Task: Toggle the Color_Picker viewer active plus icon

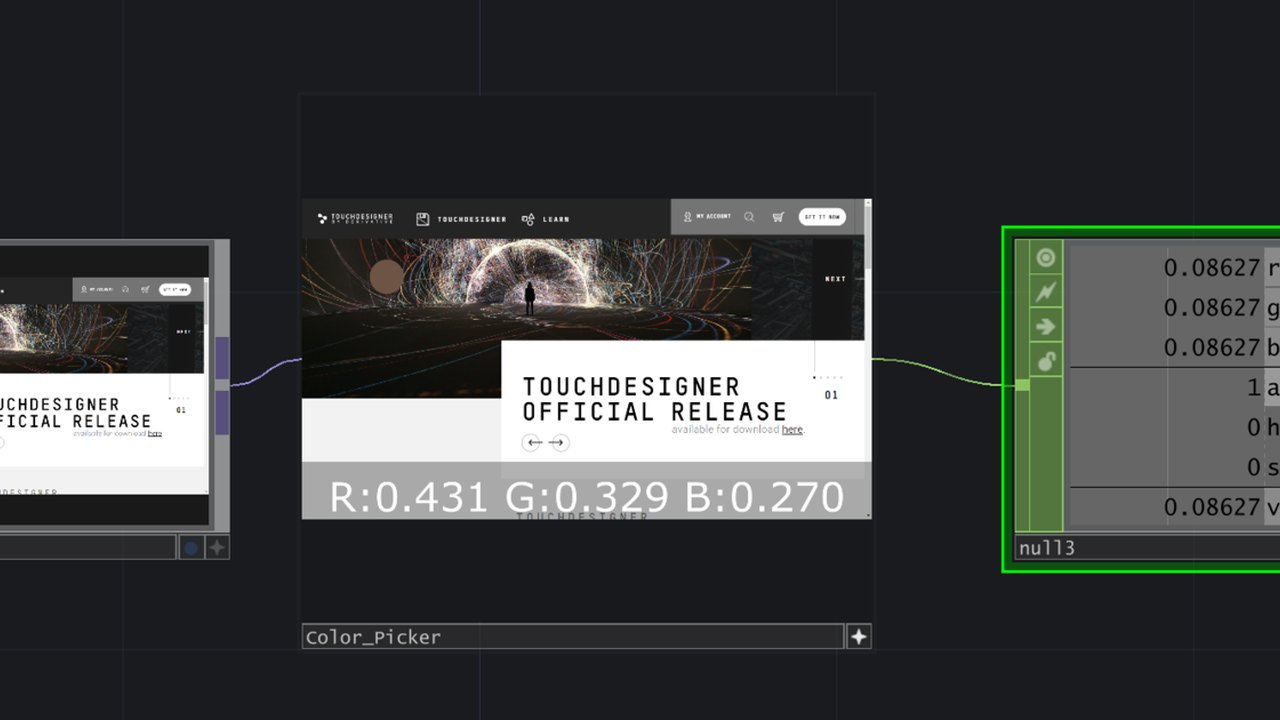Action: (859, 636)
